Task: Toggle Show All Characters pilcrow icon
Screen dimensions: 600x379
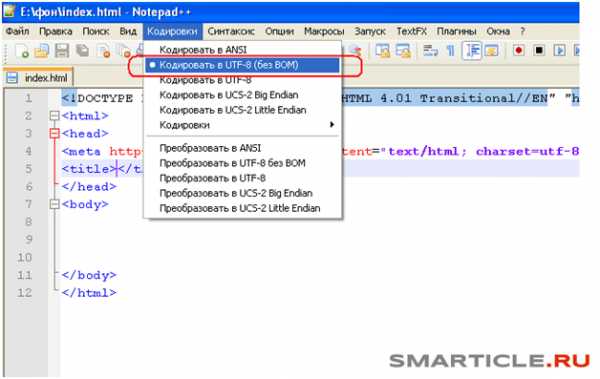Action: [x=451, y=51]
